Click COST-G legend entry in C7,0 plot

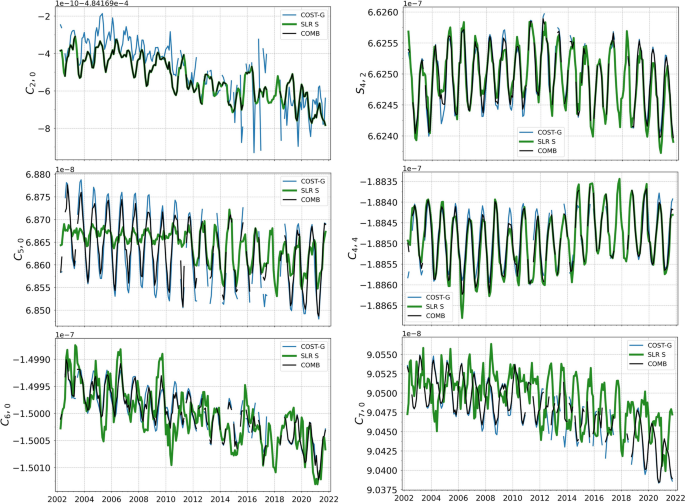point(650,345)
